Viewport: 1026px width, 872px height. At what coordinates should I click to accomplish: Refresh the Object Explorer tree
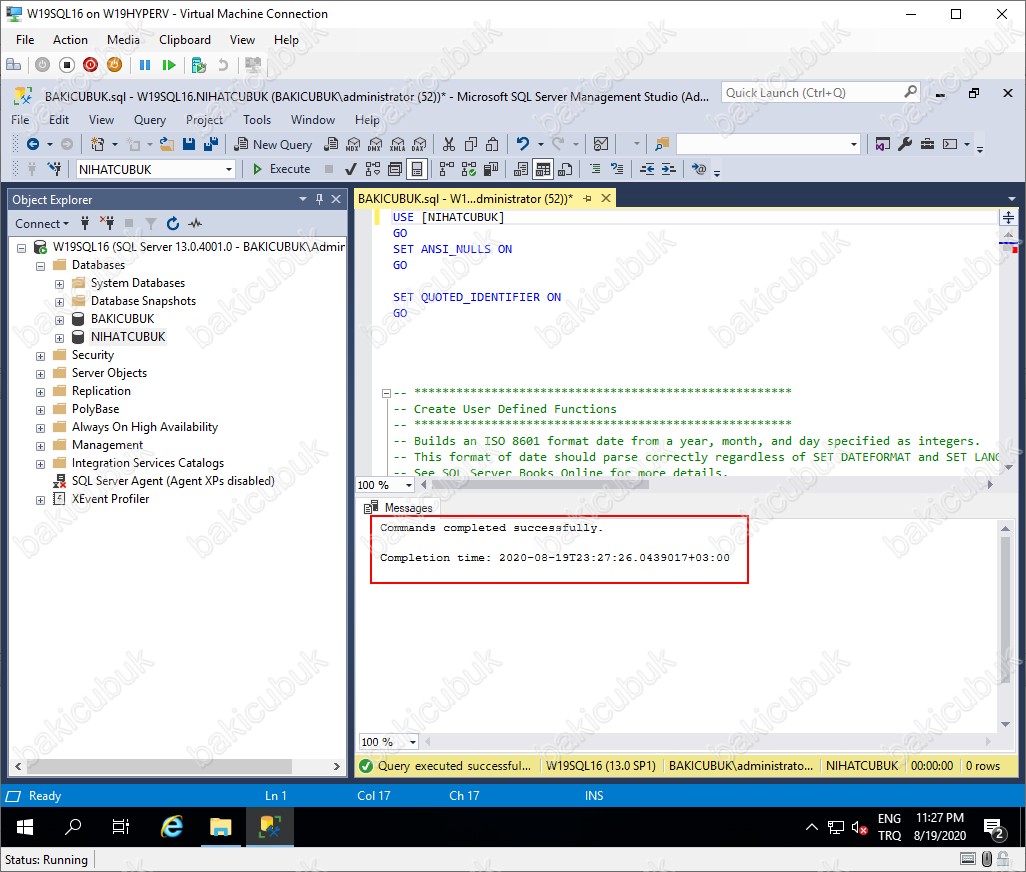(173, 224)
